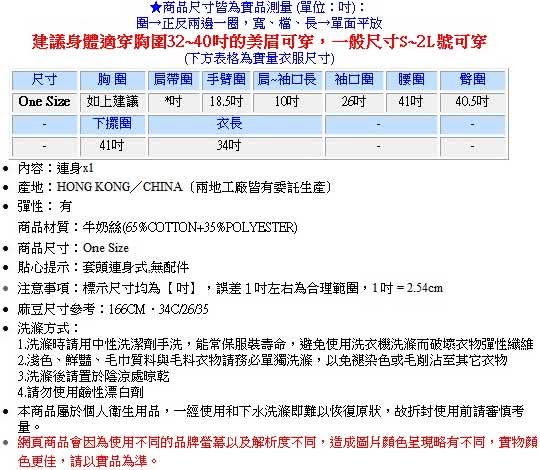Screen dimensions: 540x470
Task: Click the 麻豆尺寸參考 166CM line
Action: pos(113,309)
